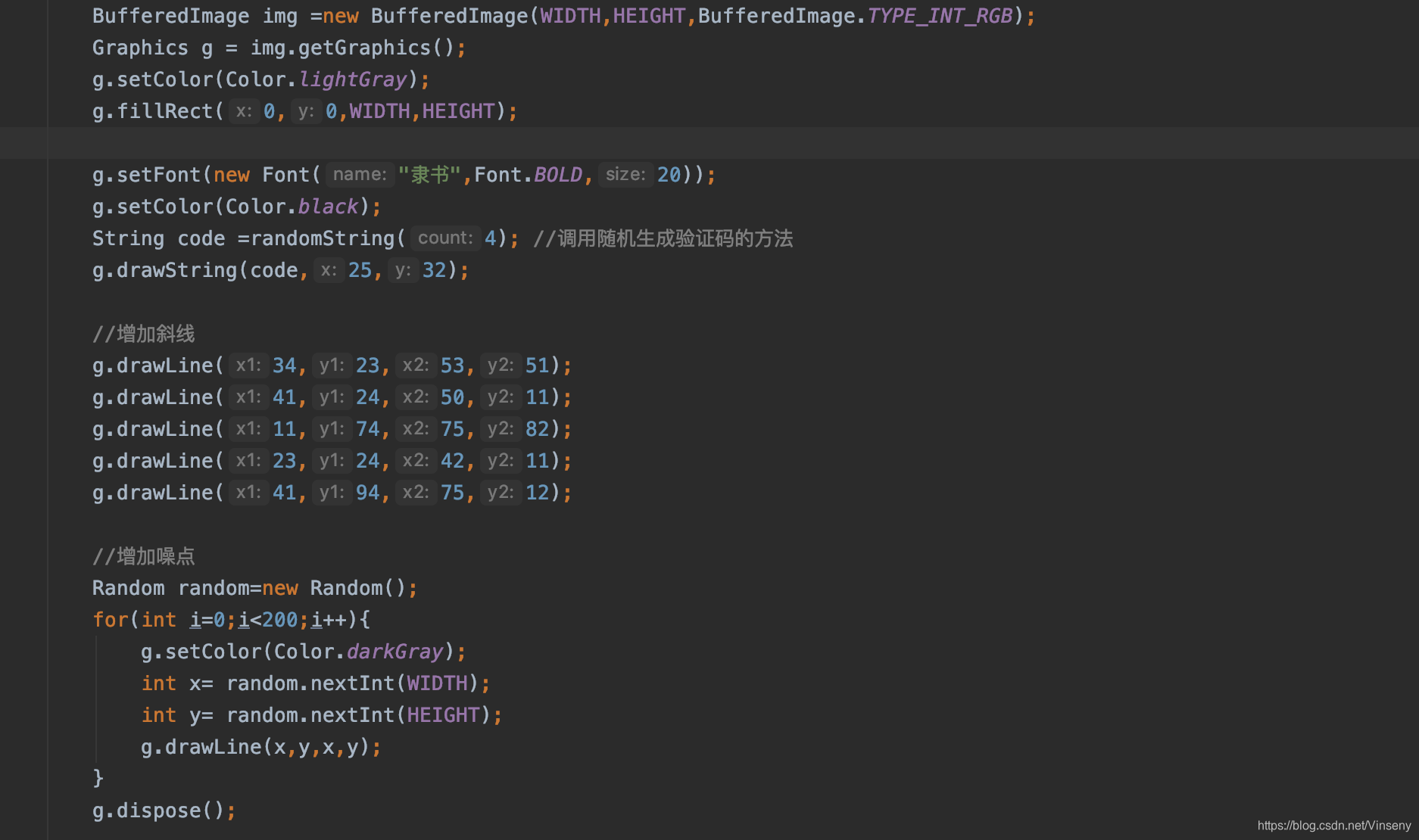Click y1 value 74 in third drawLine

(368, 429)
